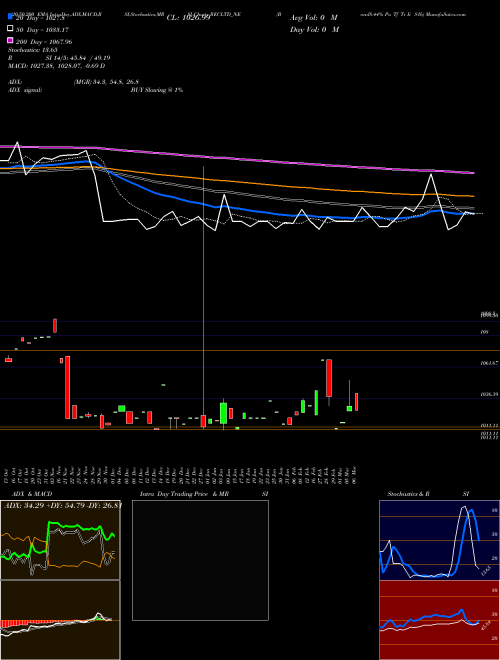The height and width of the screenshot is (660, 500).
Task: Click the tall red candlestick near 21 Nov
Action: [67, 387]
